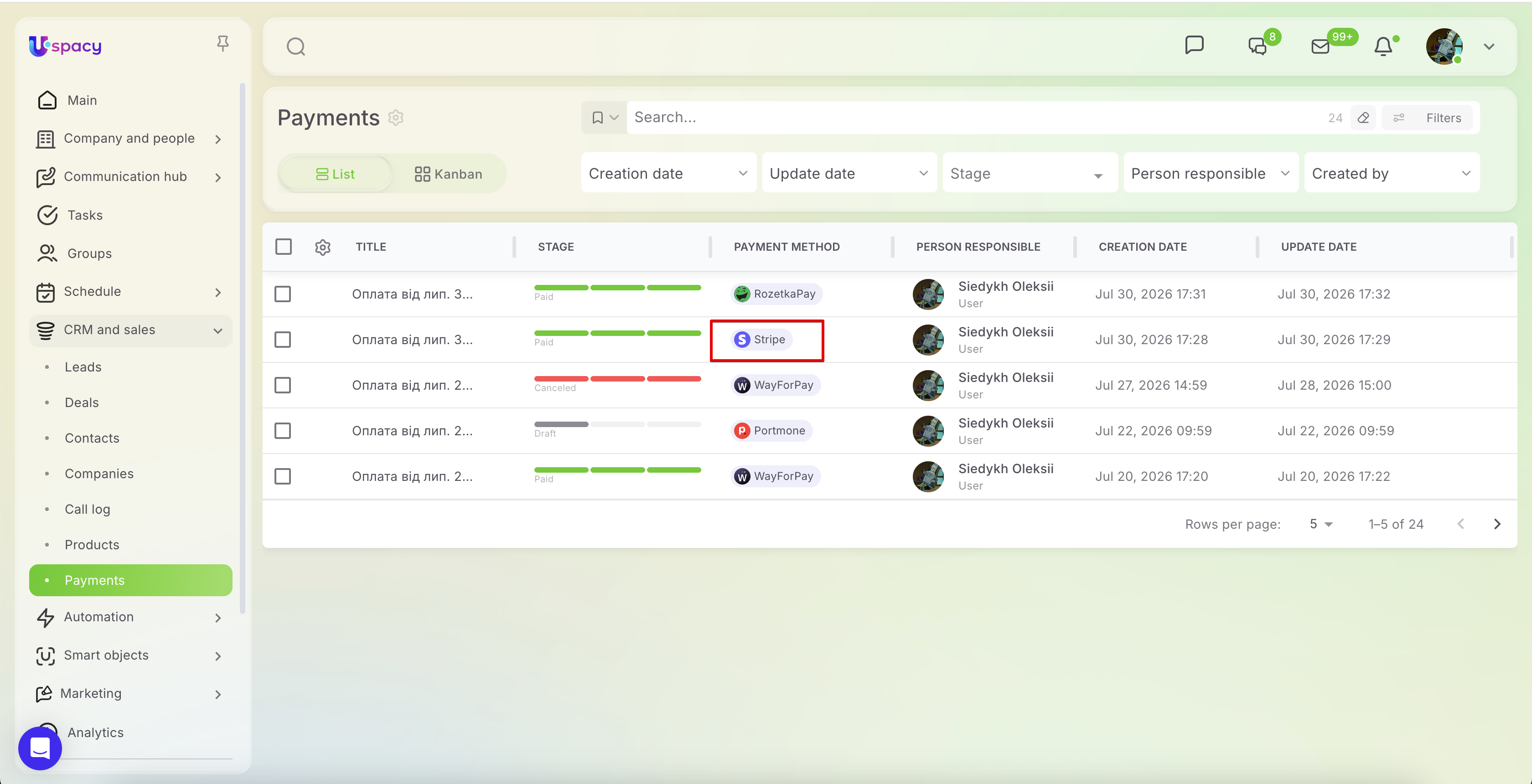1532x784 pixels.
Task: Sort by TITLE column header
Action: (x=371, y=247)
